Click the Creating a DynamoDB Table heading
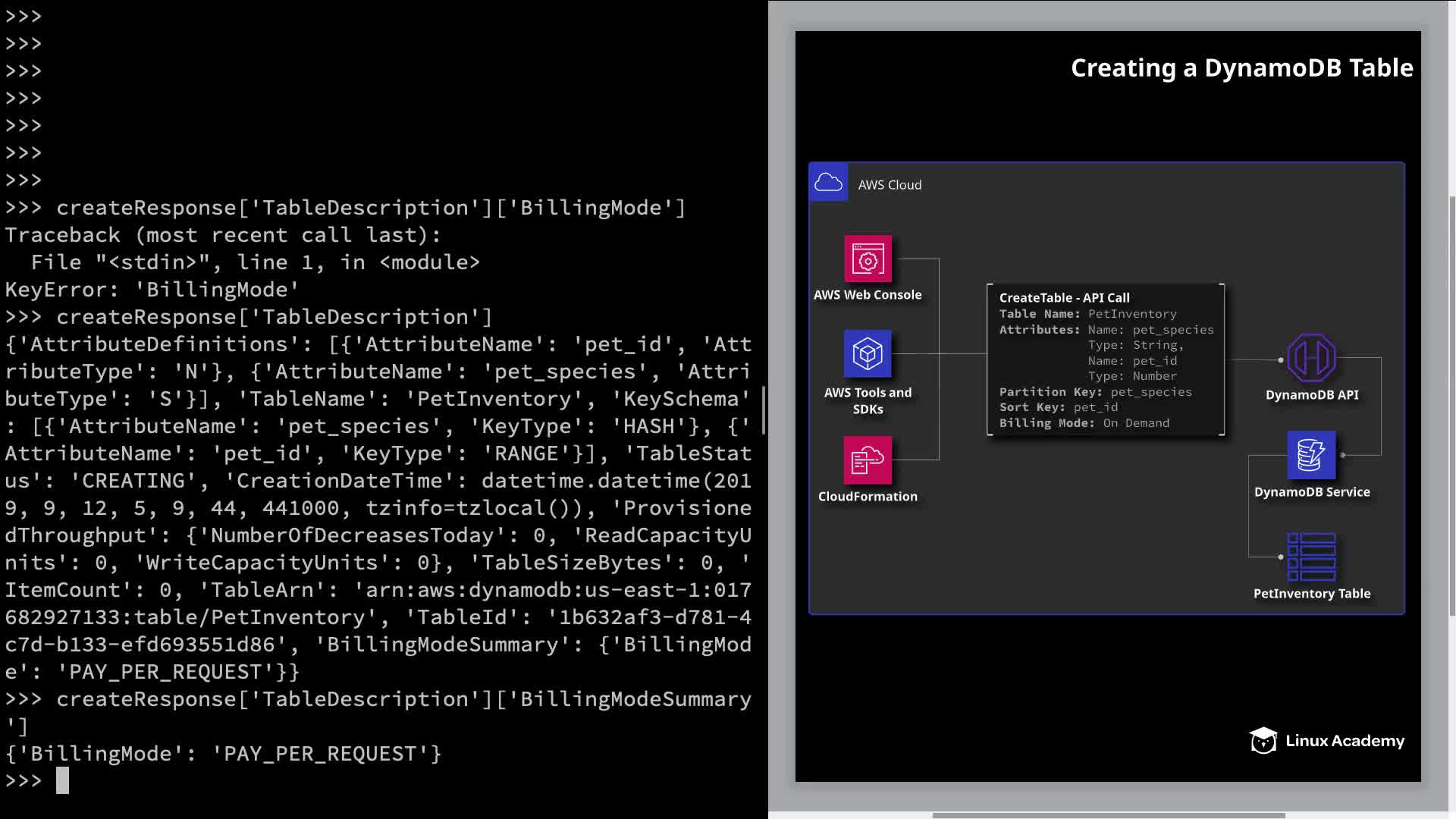The image size is (1456, 819). pyautogui.click(x=1241, y=68)
